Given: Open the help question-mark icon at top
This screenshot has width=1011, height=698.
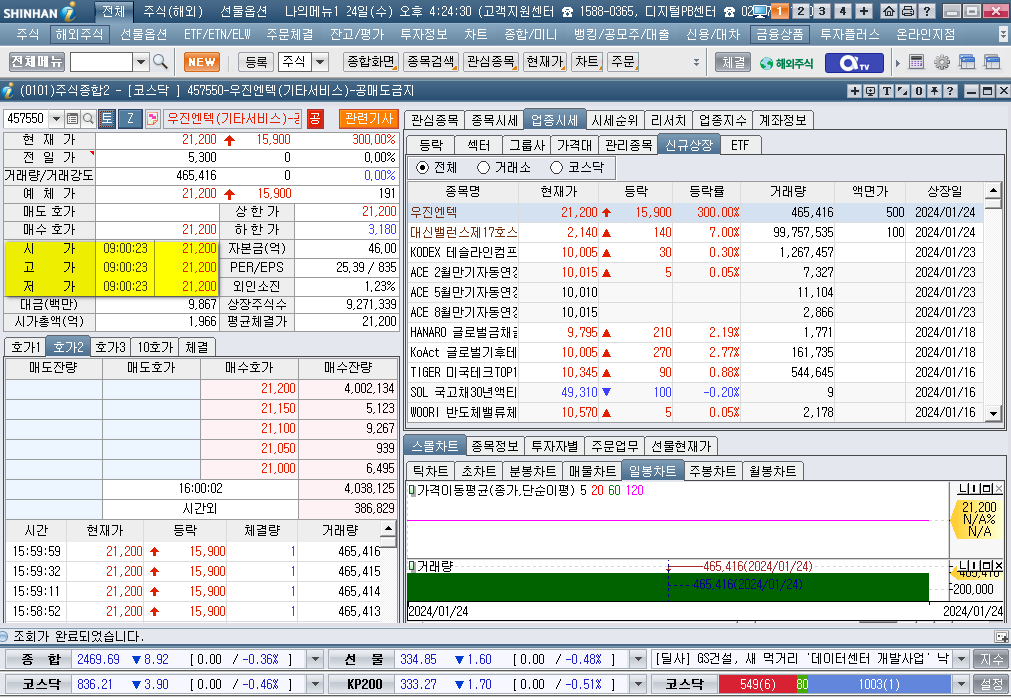Looking at the screenshot, I should [x=926, y=11].
